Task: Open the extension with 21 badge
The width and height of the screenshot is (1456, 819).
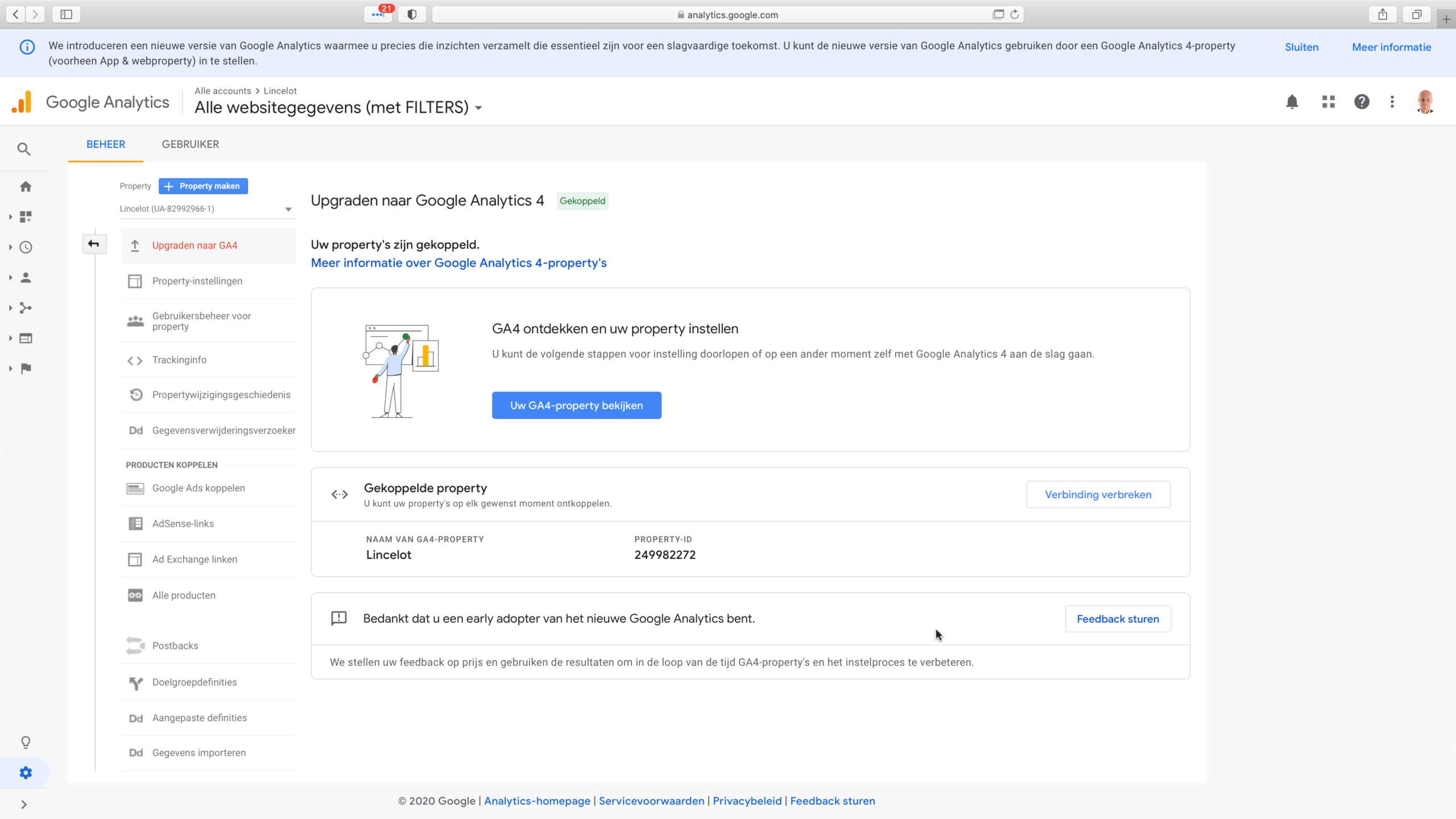Action: point(378,14)
